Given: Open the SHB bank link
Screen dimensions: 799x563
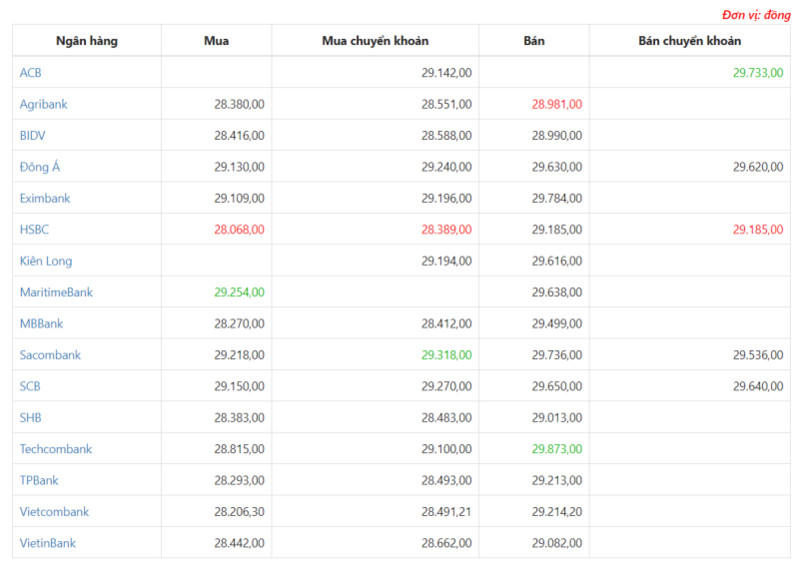Looking at the screenshot, I should [x=31, y=418].
